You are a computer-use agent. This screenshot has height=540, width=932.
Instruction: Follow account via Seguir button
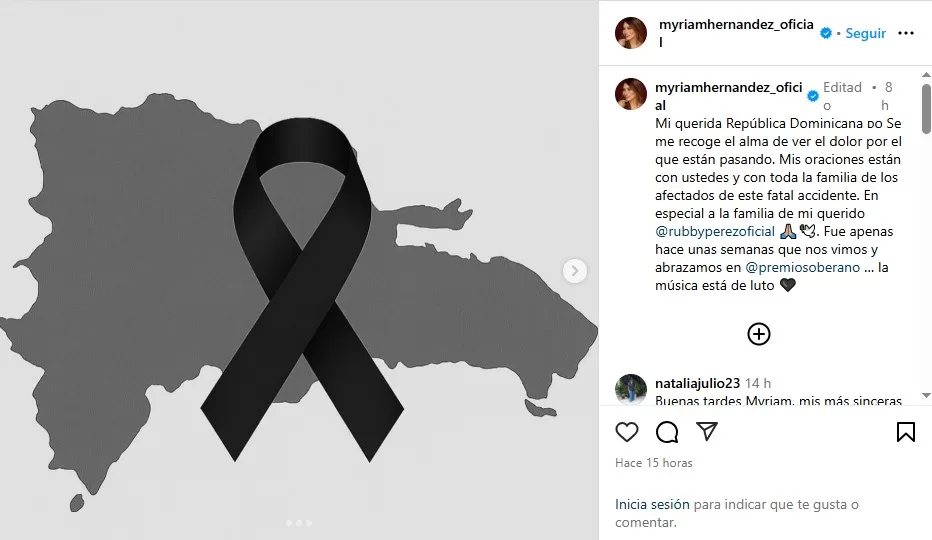865,33
